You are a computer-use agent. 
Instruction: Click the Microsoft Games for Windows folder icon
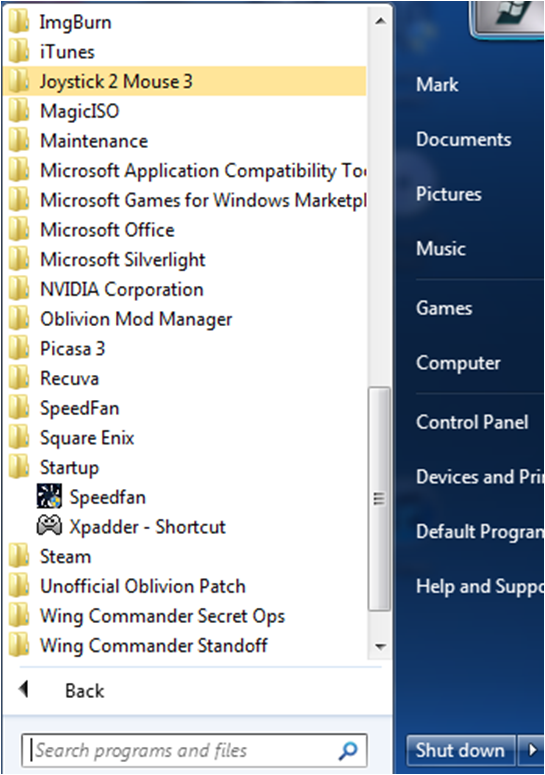pyautogui.click(x=19, y=200)
